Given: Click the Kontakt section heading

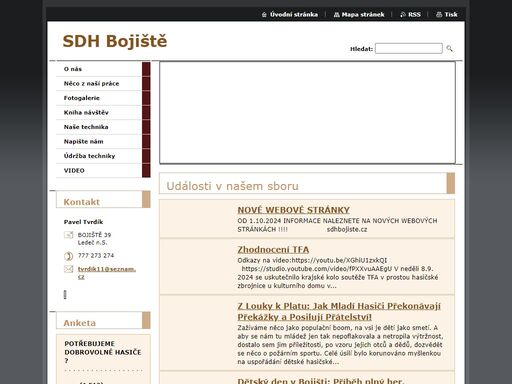Looking at the screenshot, I should click(x=81, y=202).
